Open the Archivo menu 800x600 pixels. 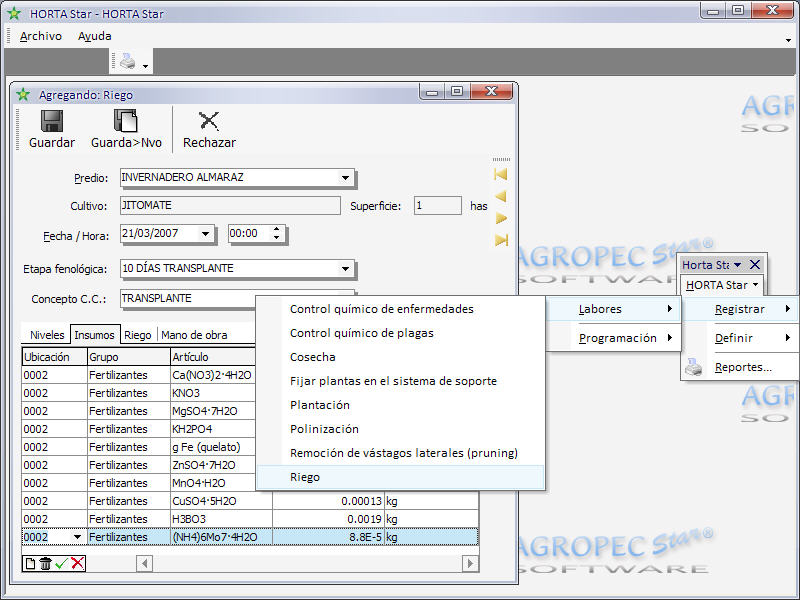[x=41, y=36]
